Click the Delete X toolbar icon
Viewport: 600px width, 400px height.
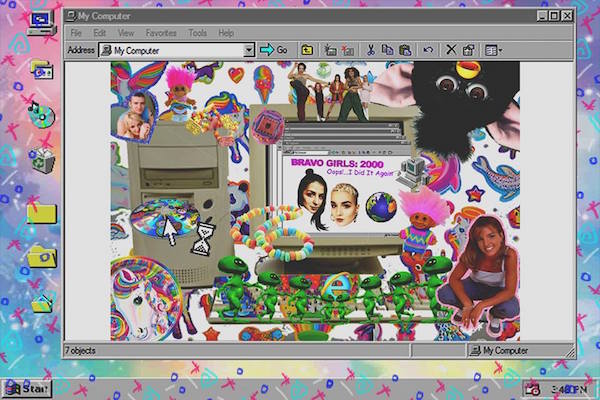[451, 50]
